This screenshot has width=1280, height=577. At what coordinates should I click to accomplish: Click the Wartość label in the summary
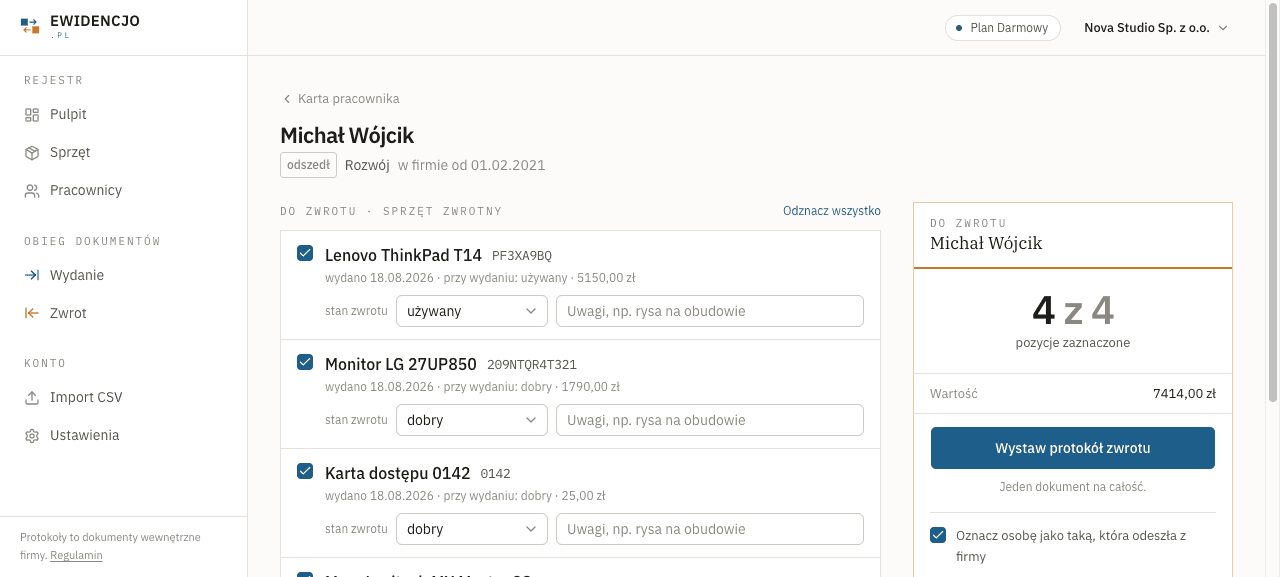pos(954,394)
